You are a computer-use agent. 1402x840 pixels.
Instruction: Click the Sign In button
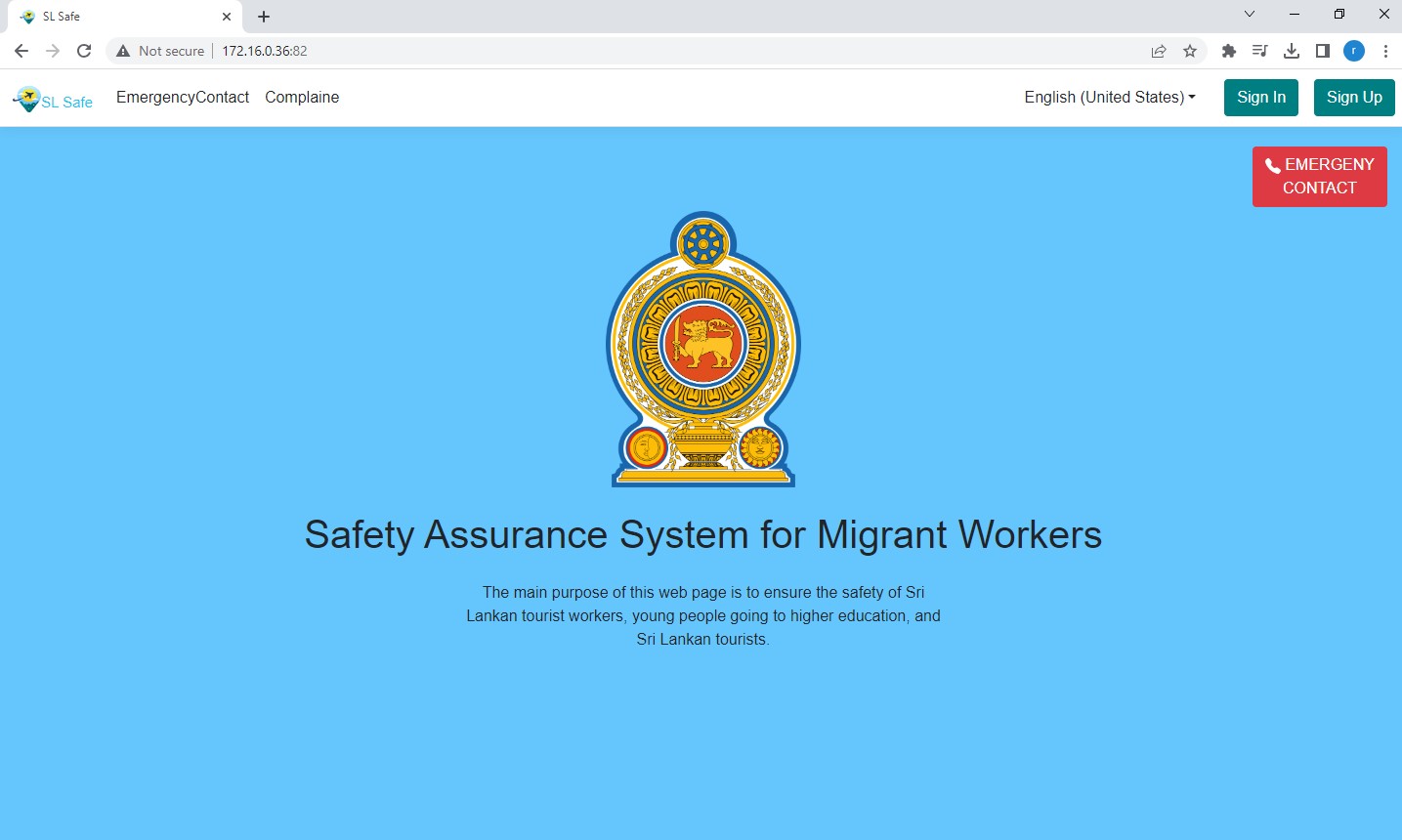click(x=1261, y=98)
